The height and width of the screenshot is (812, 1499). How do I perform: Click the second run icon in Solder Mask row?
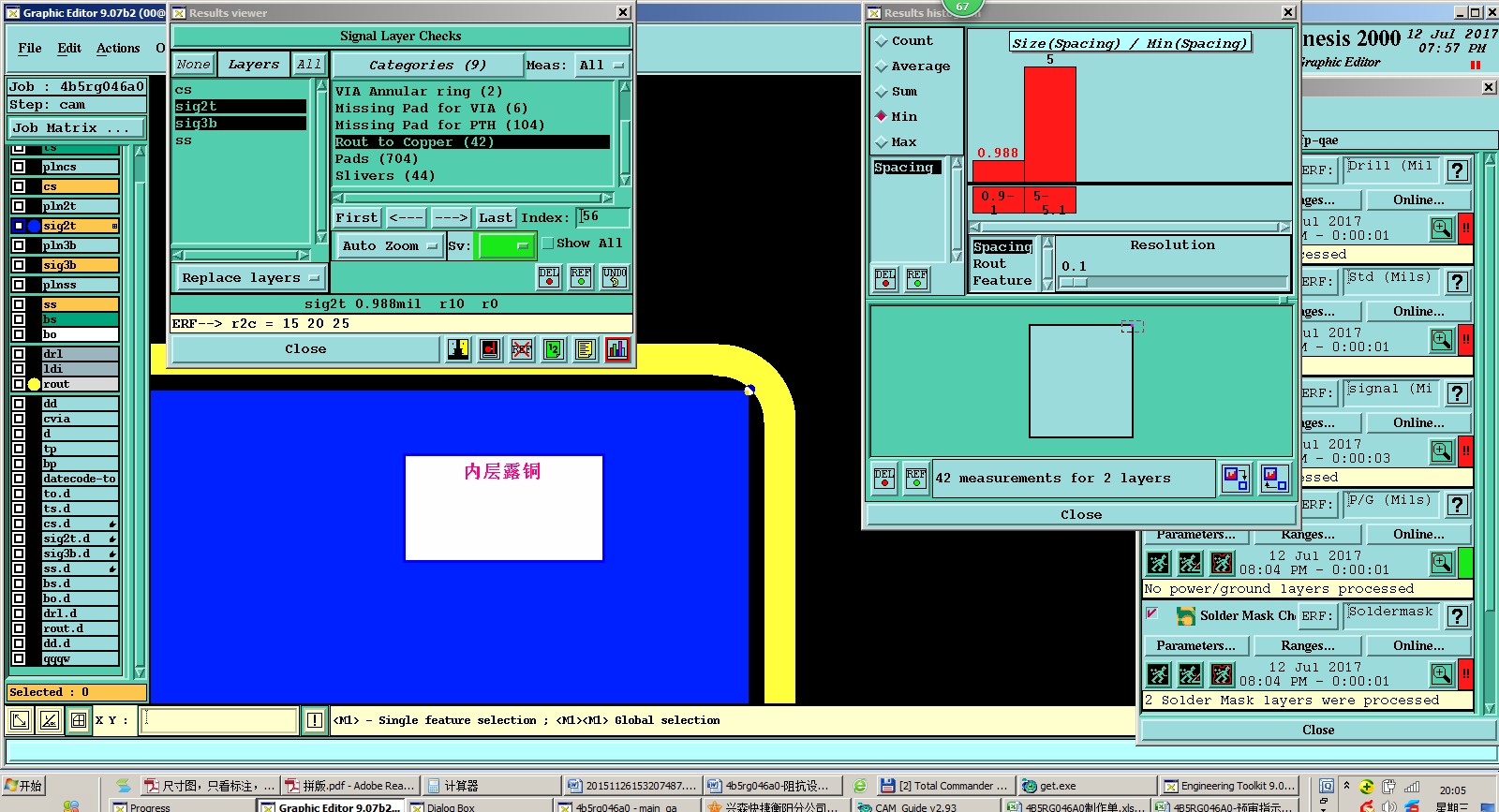point(1190,674)
